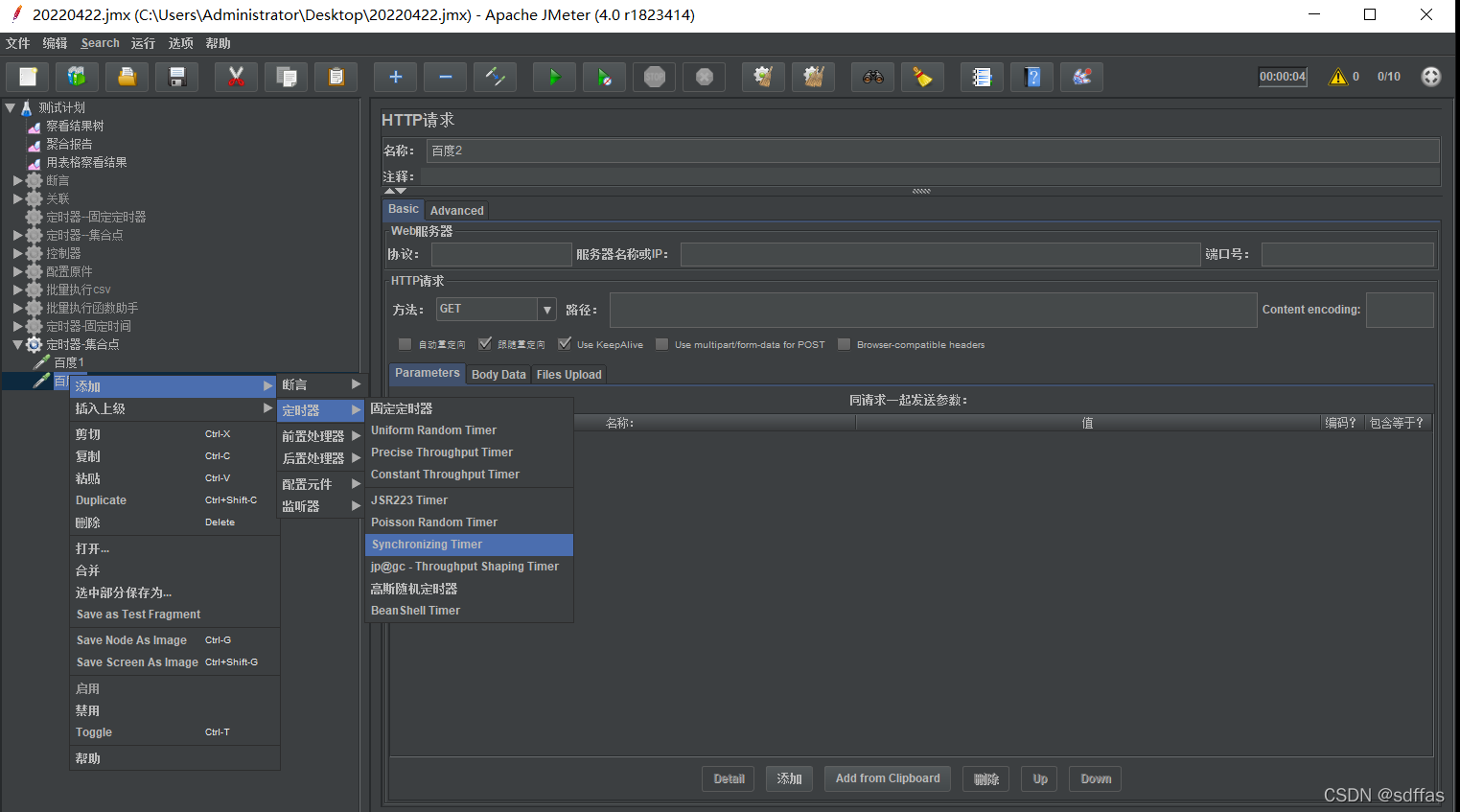This screenshot has width=1460, height=812.
Task: Click the warning triangle log icon
Action: pos(1337,77)
